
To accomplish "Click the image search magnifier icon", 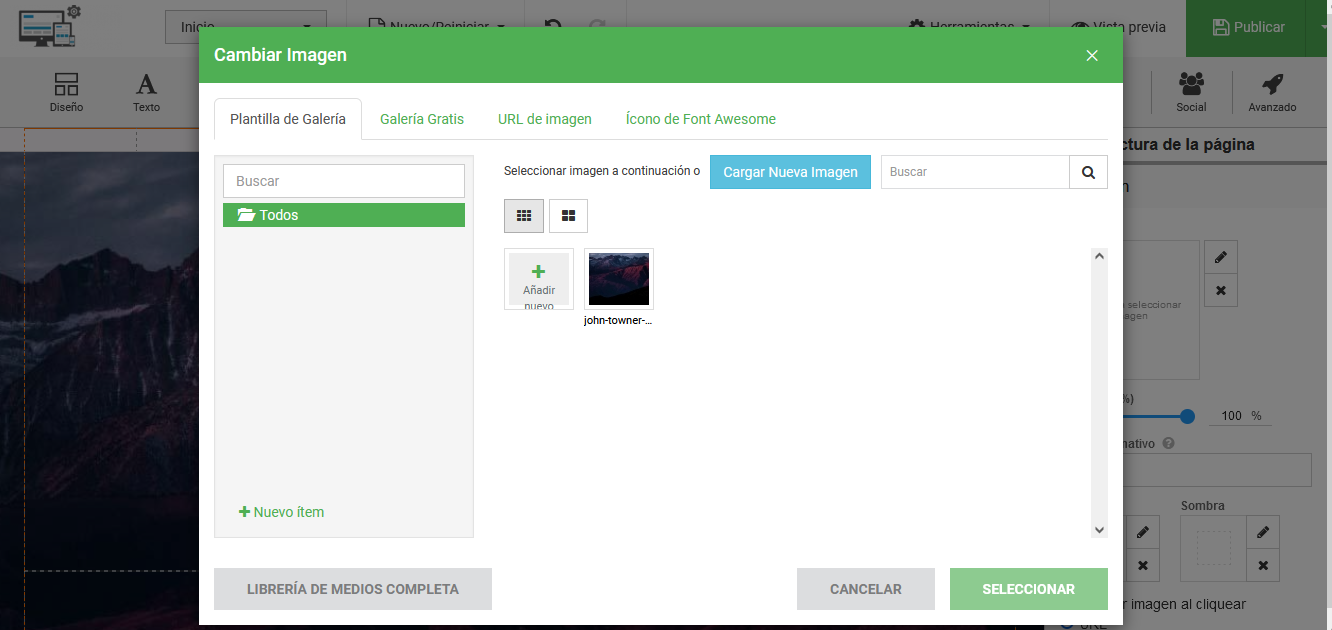I will [x=1088, y=172].
